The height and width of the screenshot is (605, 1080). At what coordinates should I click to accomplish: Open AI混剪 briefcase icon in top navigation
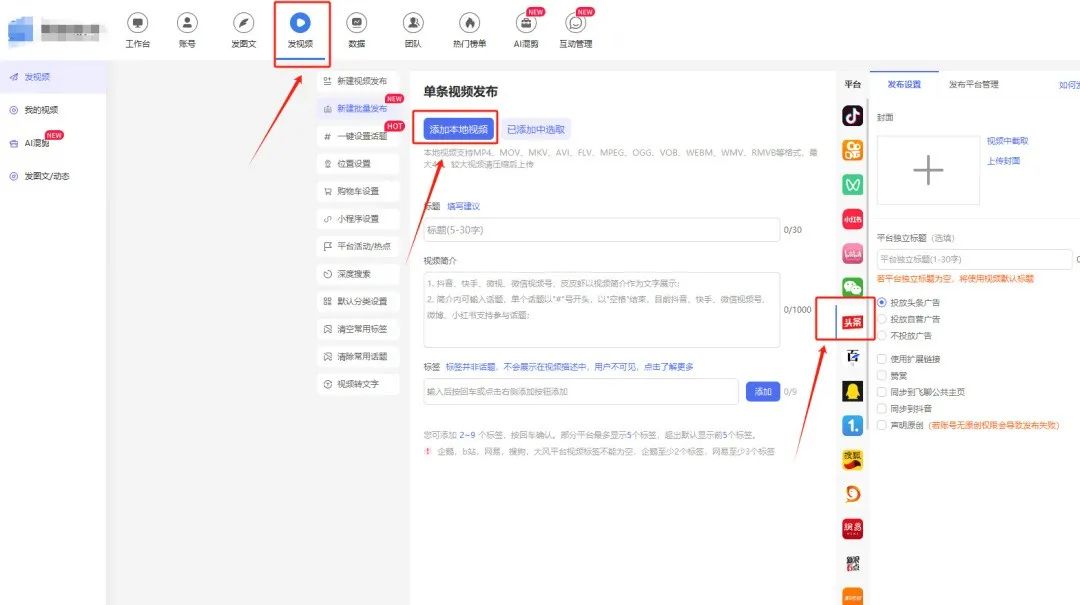click(x=526, y=23)
